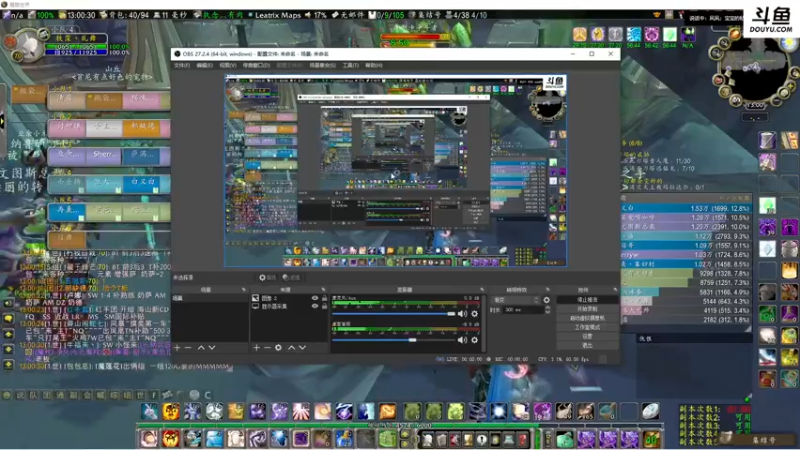Move scene down in Scenes panel
This screenshot has height=450, width=800.
[212, 347]
